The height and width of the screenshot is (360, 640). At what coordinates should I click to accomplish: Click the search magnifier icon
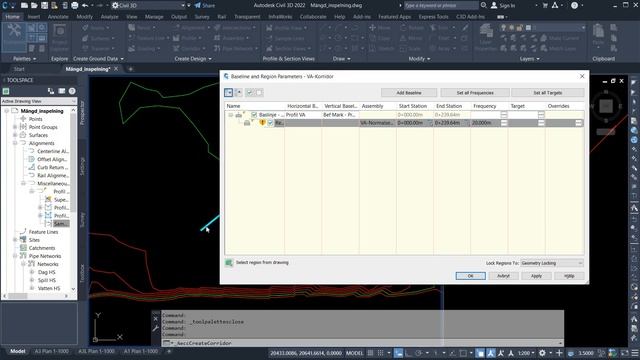pos(483,5)
